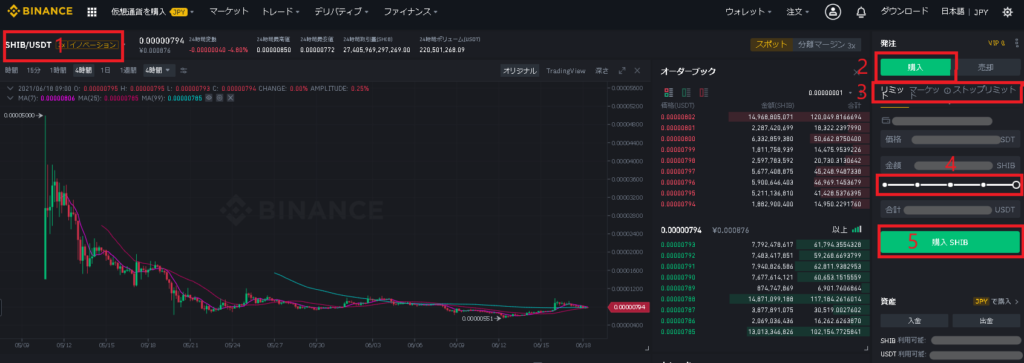Toggle the 購入 buy side
Image resolution: width=1024 pixels, height=363 pixels.
pyautogui.click(x=916, y=67)
